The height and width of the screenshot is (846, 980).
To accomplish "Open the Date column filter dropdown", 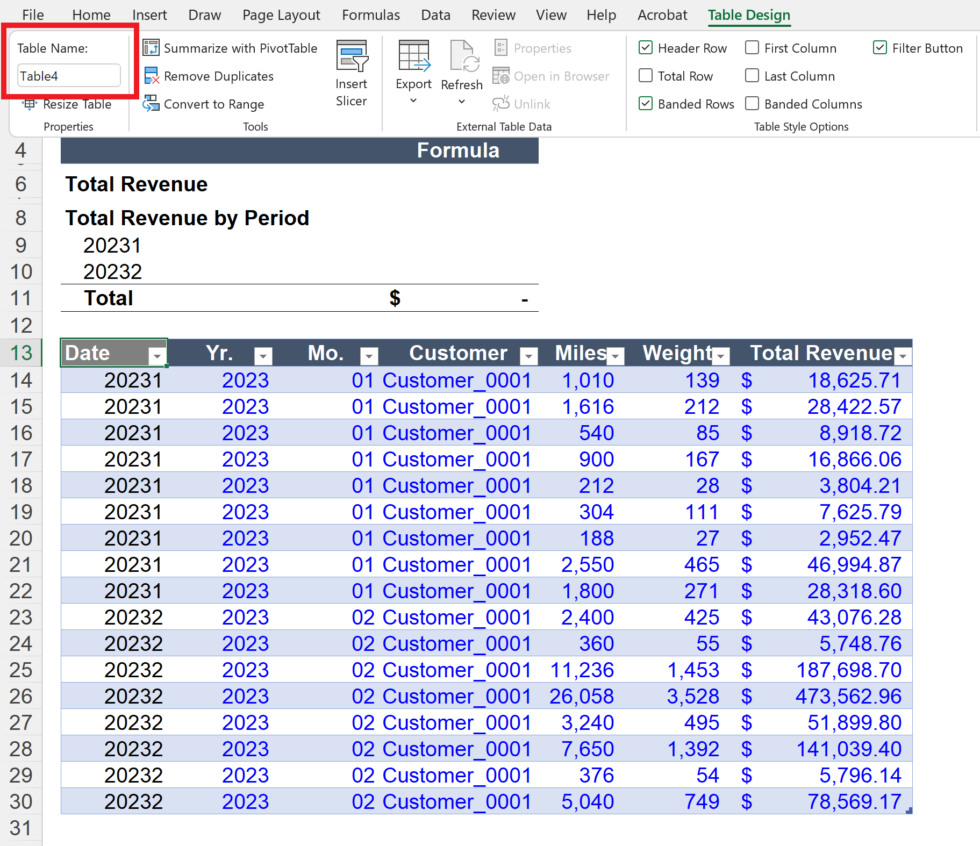I will tap(157, 356).
